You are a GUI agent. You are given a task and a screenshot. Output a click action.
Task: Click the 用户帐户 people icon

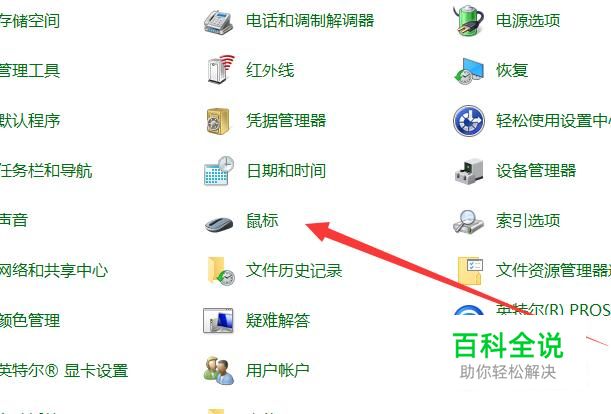click(x=219, y=370)
